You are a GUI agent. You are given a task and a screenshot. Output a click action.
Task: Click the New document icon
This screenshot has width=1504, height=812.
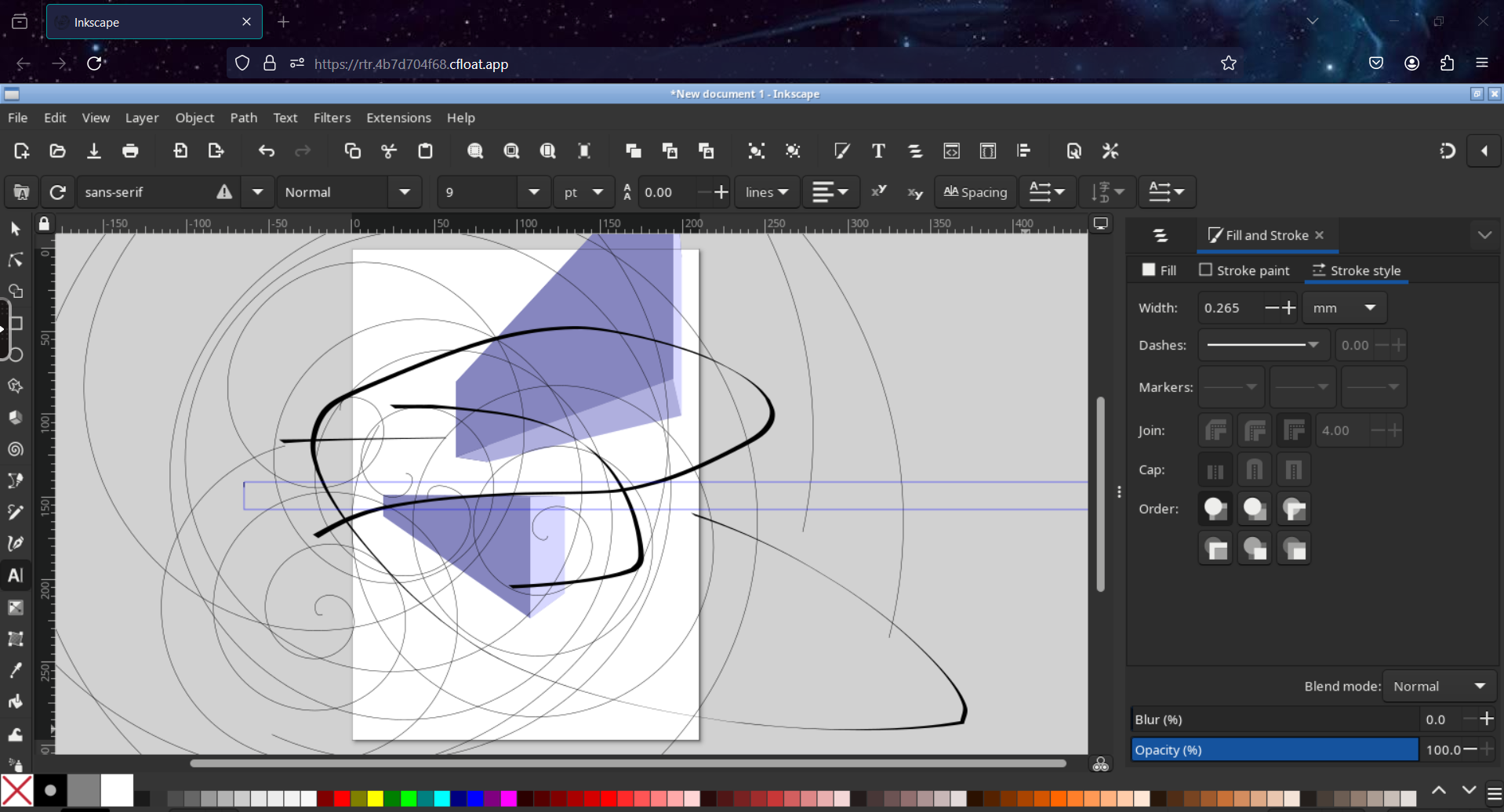21,151
